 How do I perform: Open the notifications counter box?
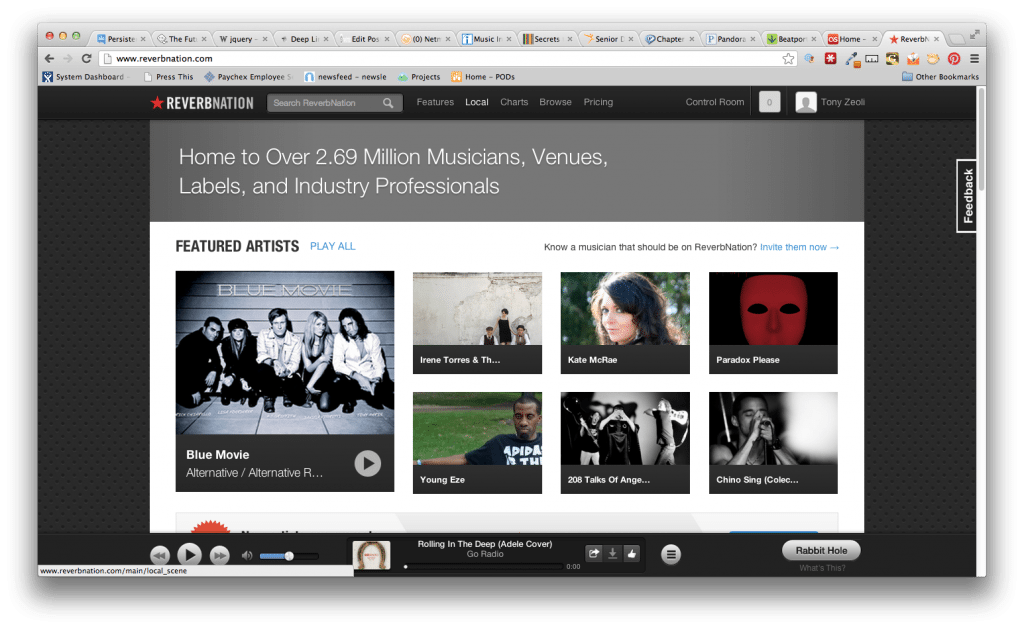click(x=769, y=102)
